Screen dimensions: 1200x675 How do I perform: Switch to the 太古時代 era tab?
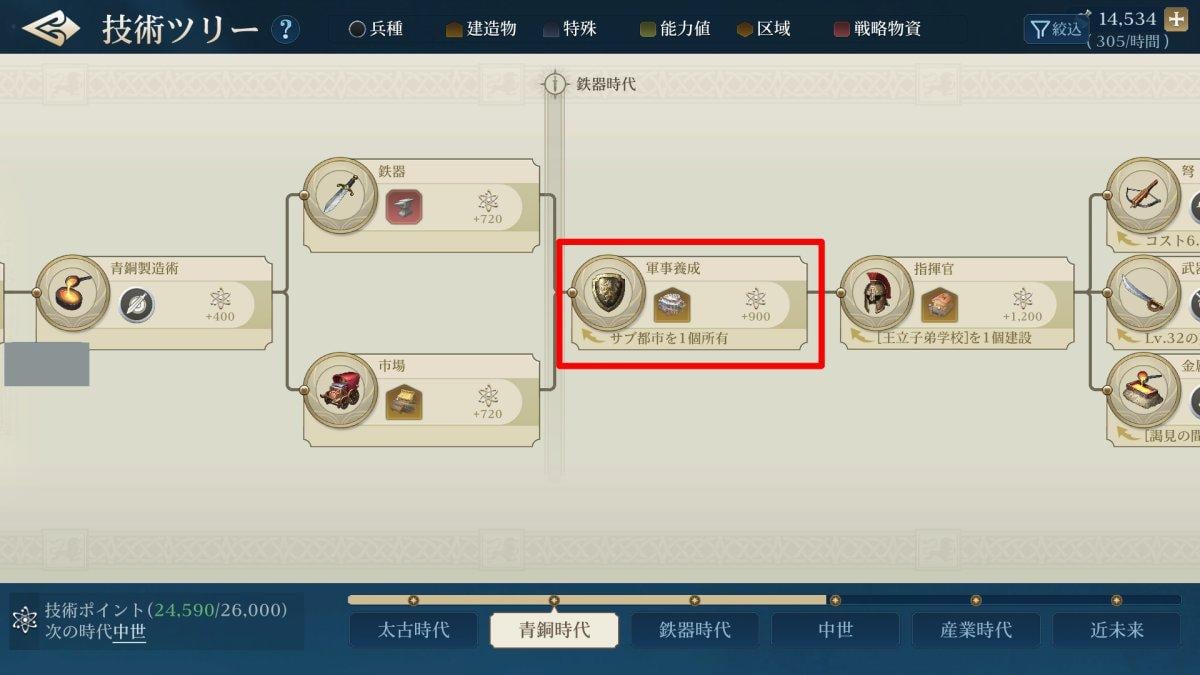click(413, 630)
